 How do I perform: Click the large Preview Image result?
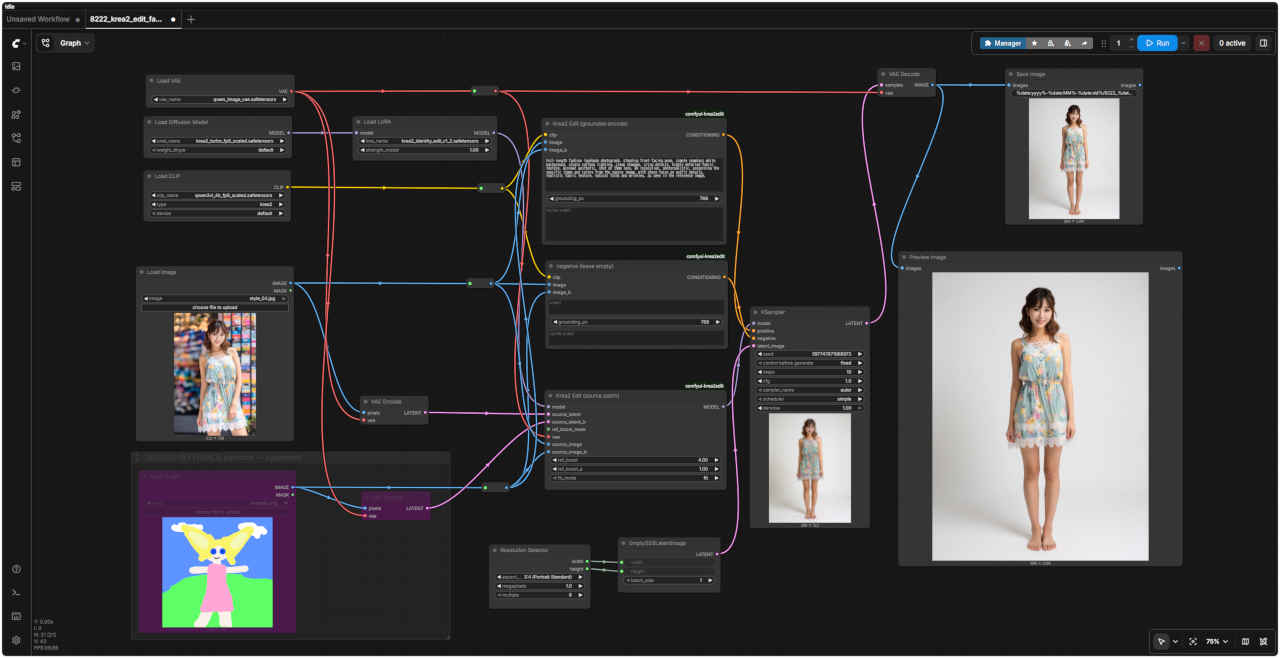[x=1040, y=416]
